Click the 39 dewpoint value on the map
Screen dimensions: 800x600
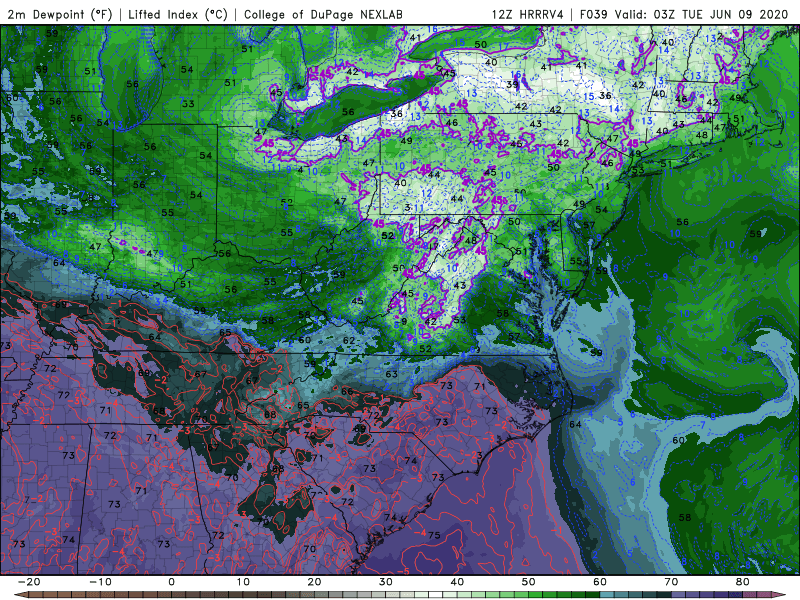[512, 85]
